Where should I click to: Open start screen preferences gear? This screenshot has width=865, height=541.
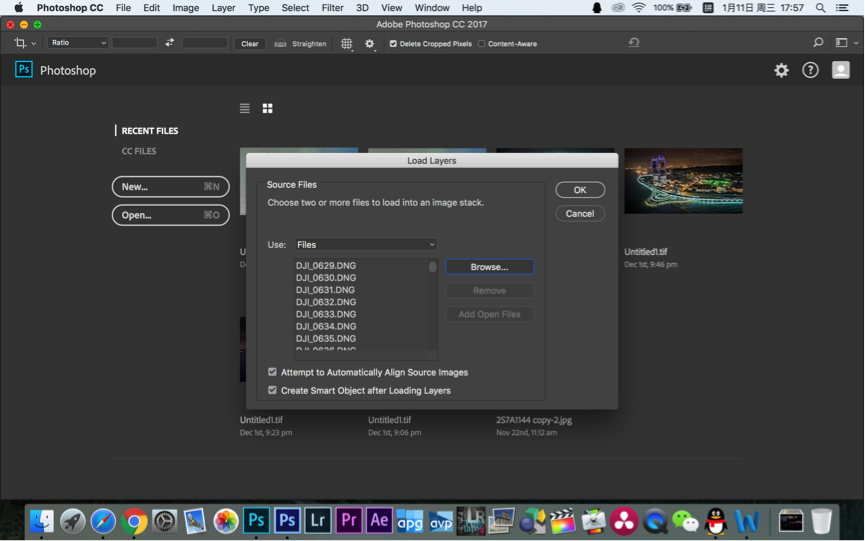[781, 70]
